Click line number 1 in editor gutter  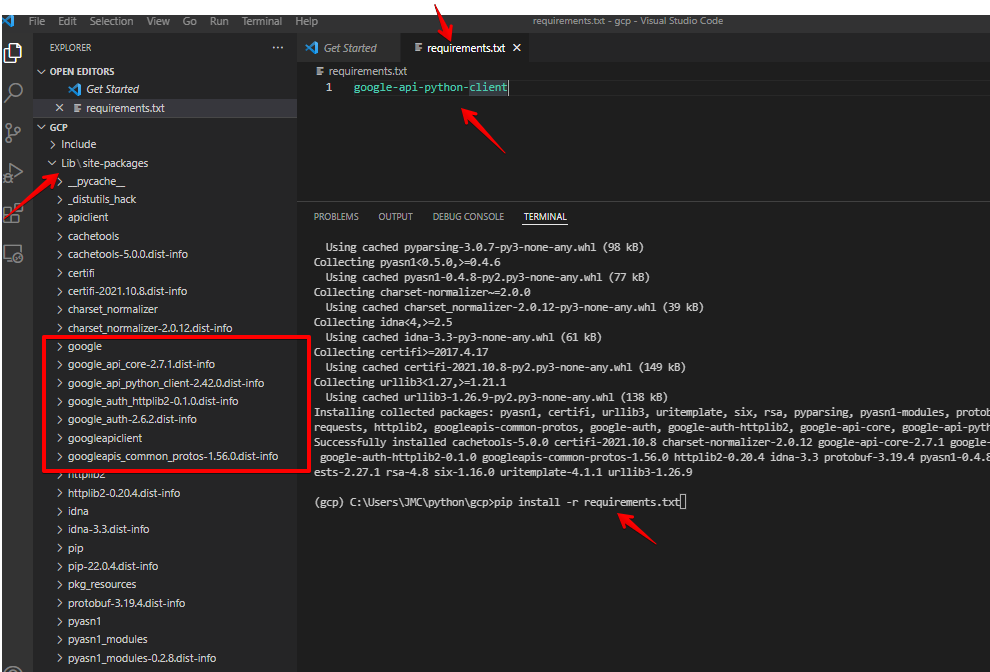[x=329, y=87]
